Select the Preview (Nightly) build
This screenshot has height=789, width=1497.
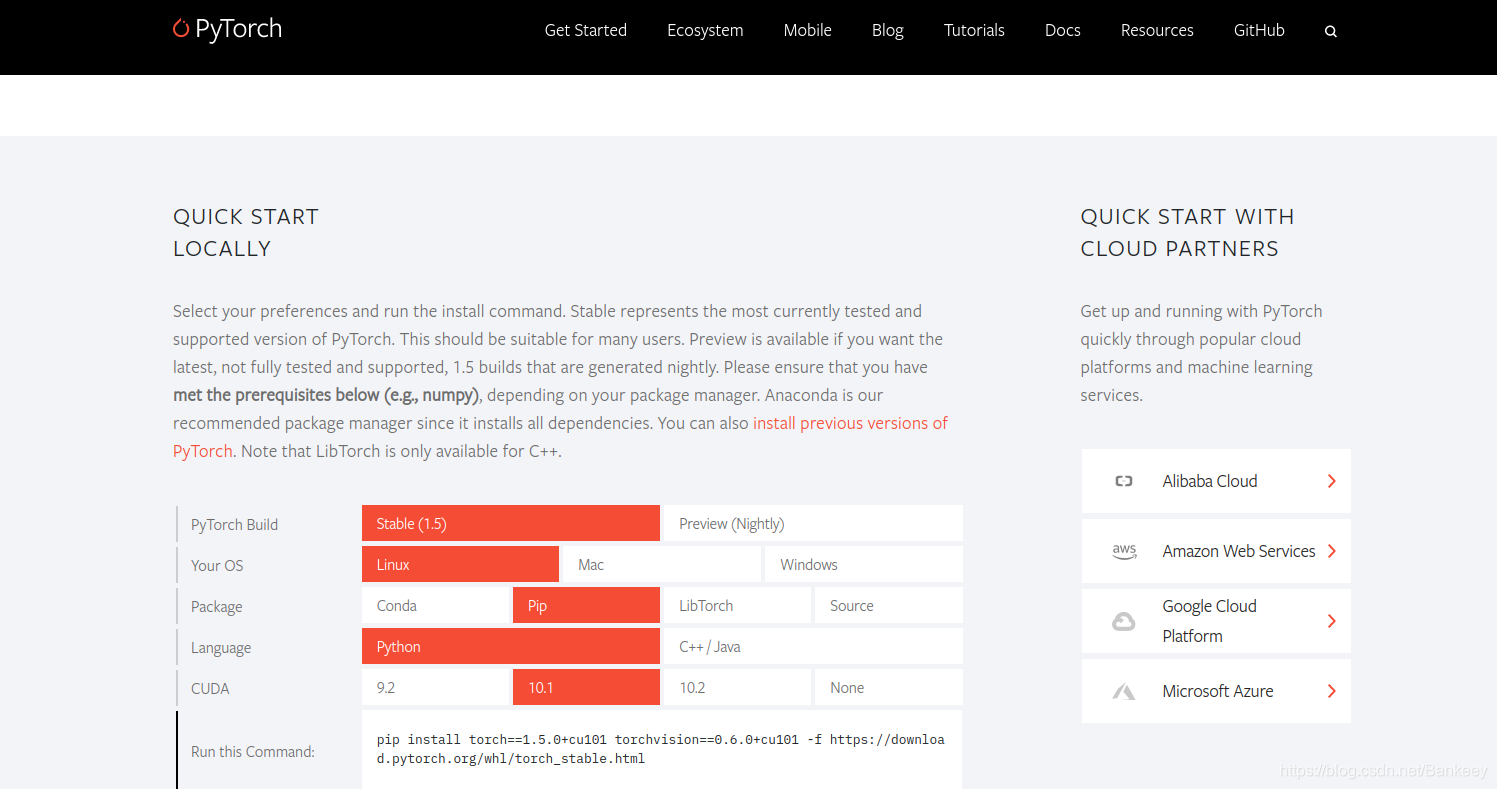click(813, 523)
